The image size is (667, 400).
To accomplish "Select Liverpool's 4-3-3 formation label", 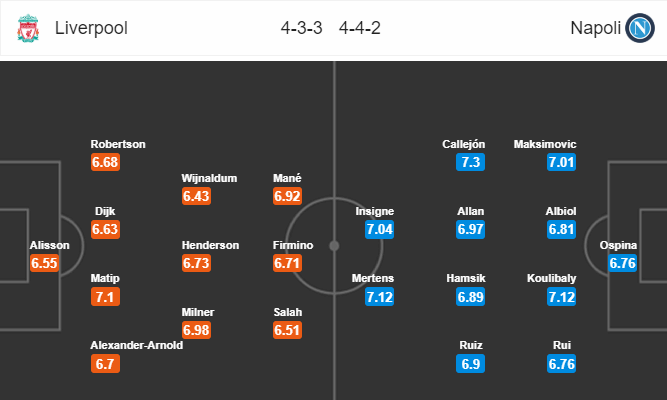I will coord(301,30).
